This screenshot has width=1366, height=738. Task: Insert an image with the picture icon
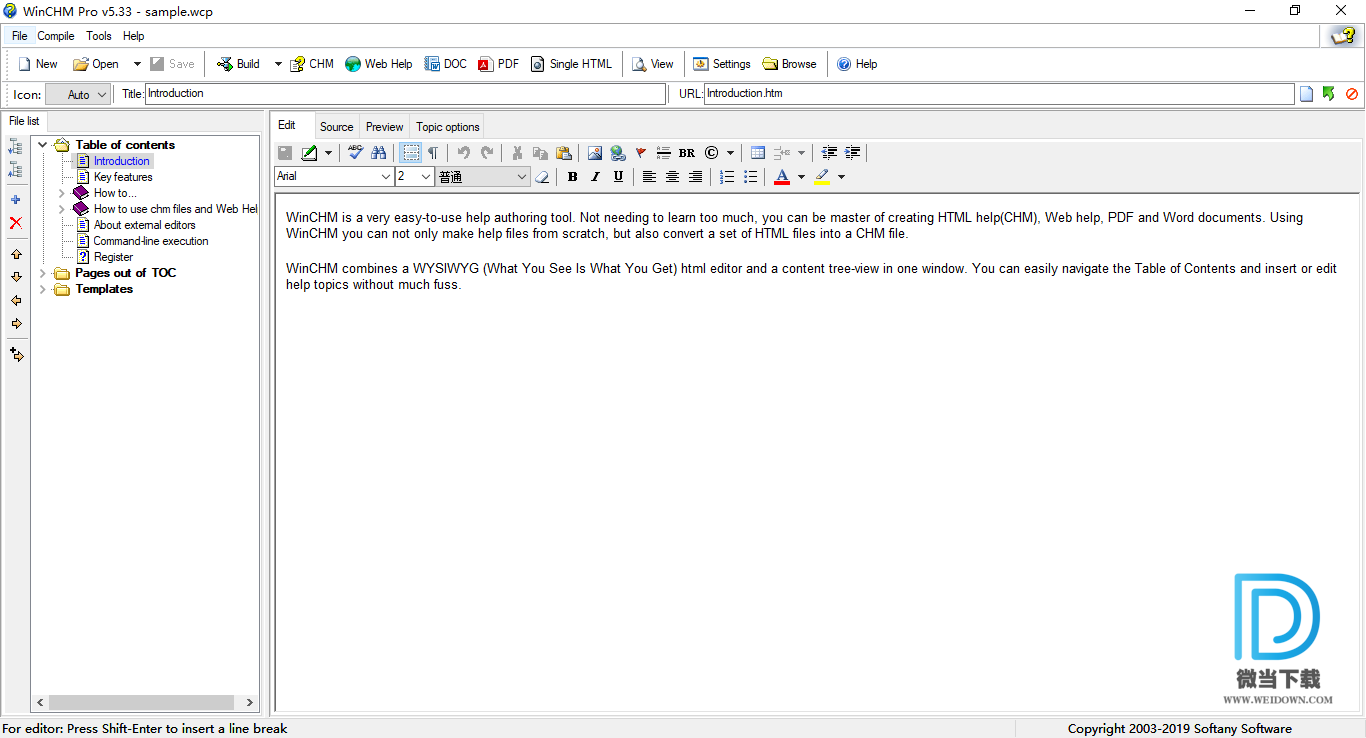[x=595, y=153]
